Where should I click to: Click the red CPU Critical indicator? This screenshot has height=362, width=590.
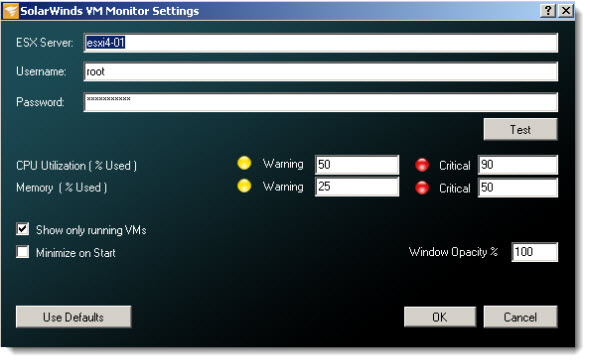point(422,165)
